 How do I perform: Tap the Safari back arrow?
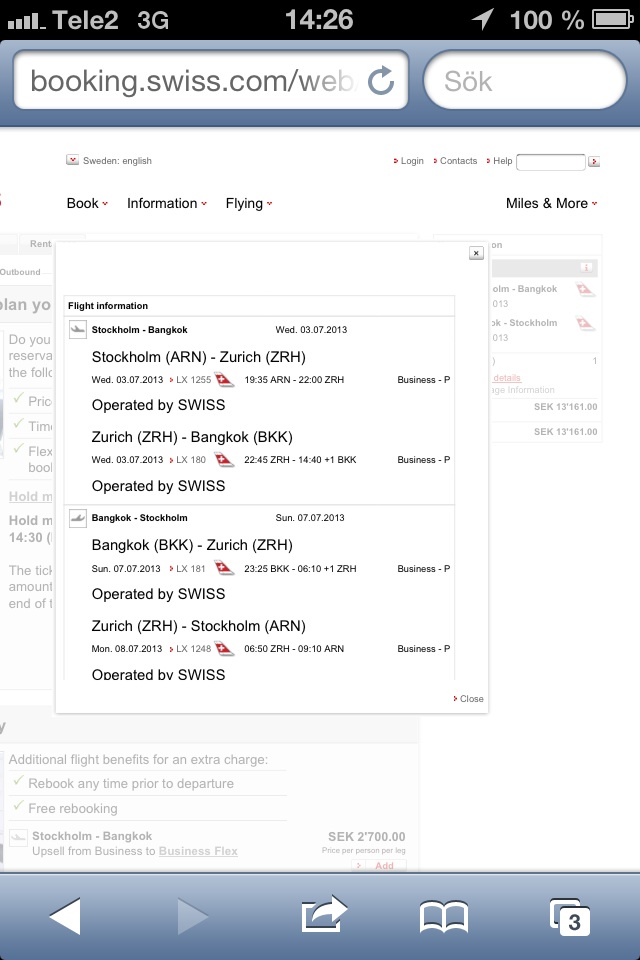[65, 915]
